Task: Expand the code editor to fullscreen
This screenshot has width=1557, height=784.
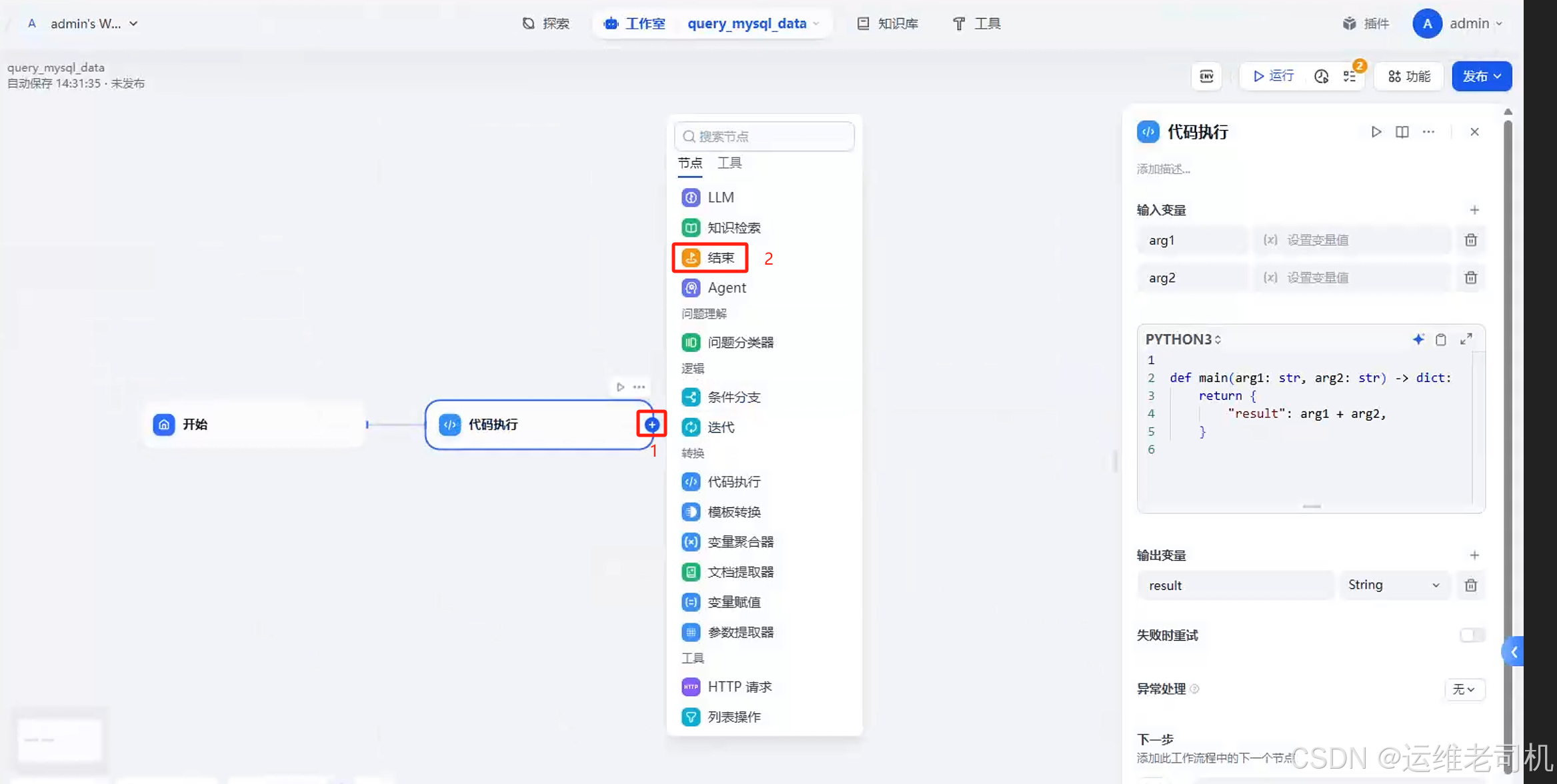Action: click(1466, 339)
